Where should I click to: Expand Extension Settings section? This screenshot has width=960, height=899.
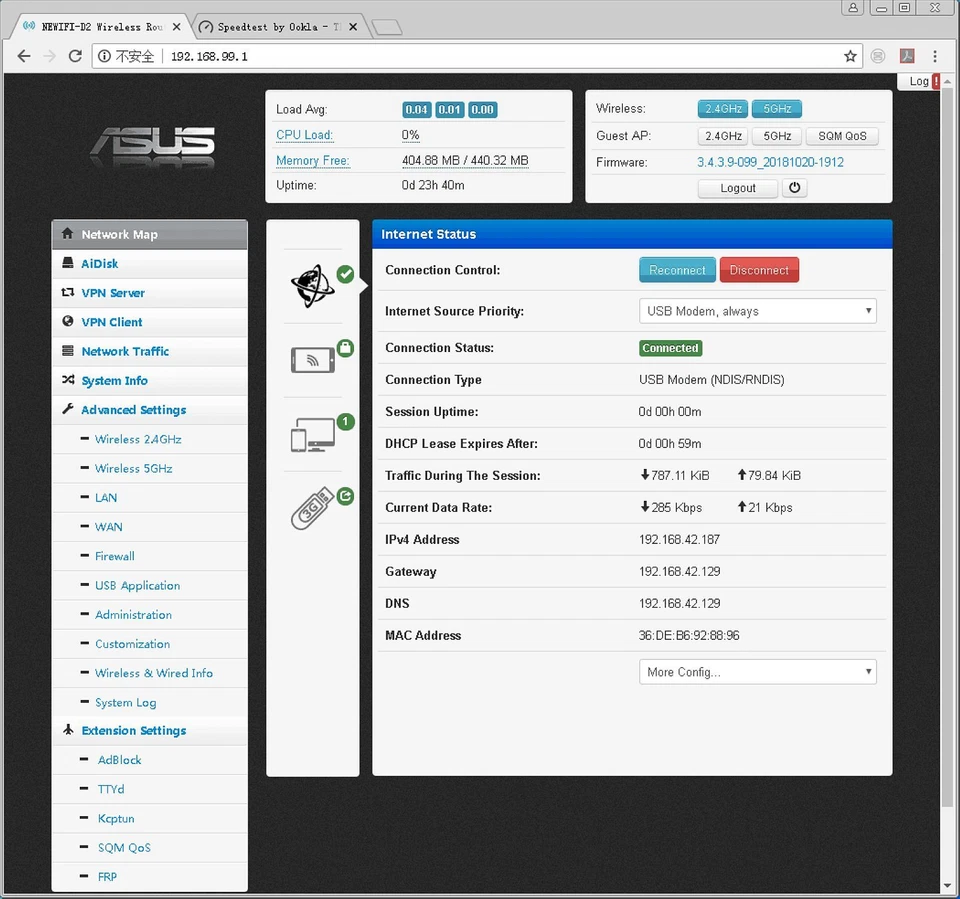[150, 731]
